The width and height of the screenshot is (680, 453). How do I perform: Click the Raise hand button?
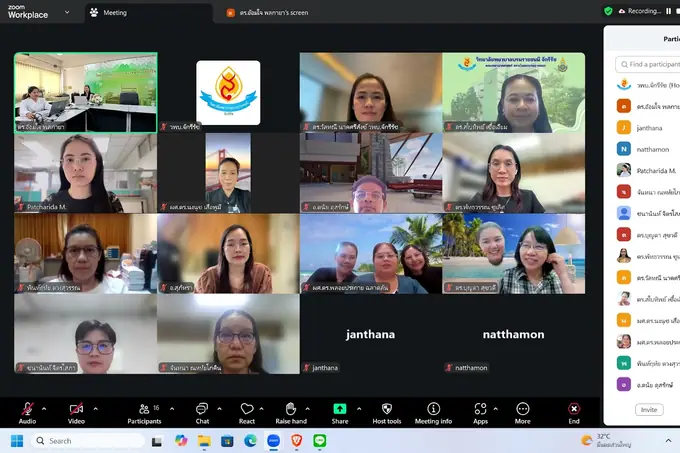click(291, 413)
